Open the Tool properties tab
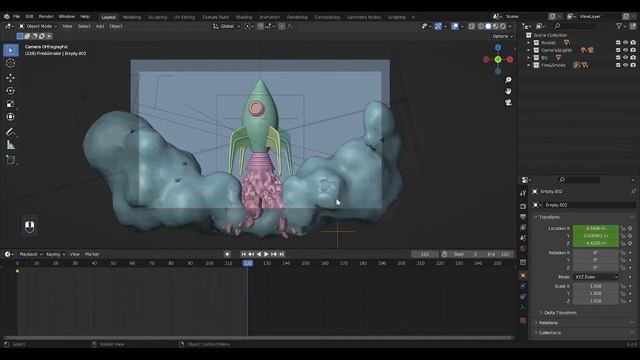Viewport: 640px width, 360px height. [523, 193]
